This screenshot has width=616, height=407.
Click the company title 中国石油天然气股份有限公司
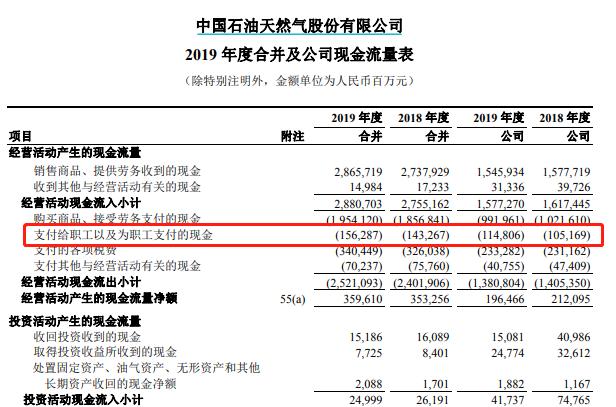click(x=299, y=26)
